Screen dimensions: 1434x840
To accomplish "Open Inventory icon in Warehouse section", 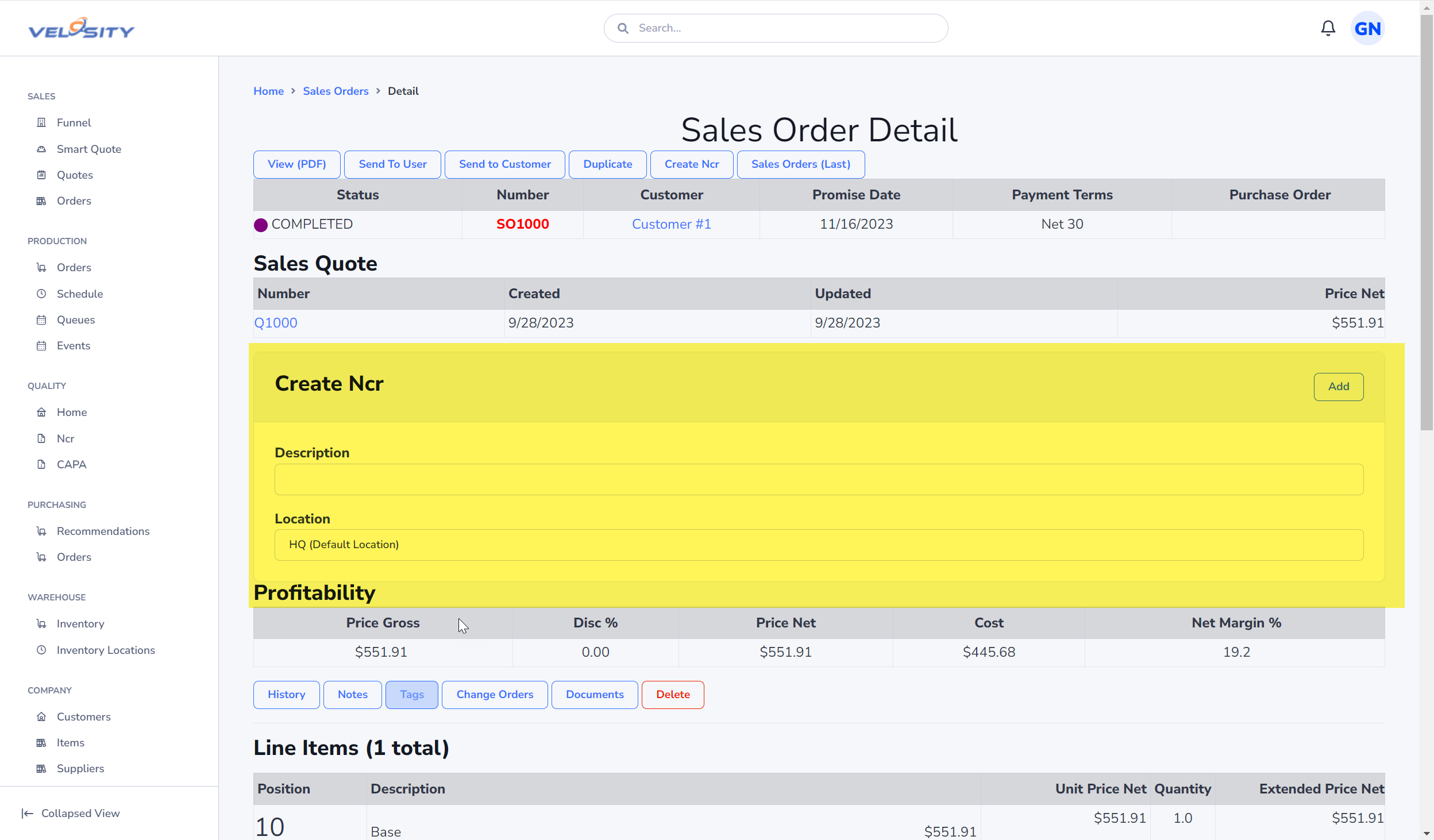I will (x=41, y=623).
